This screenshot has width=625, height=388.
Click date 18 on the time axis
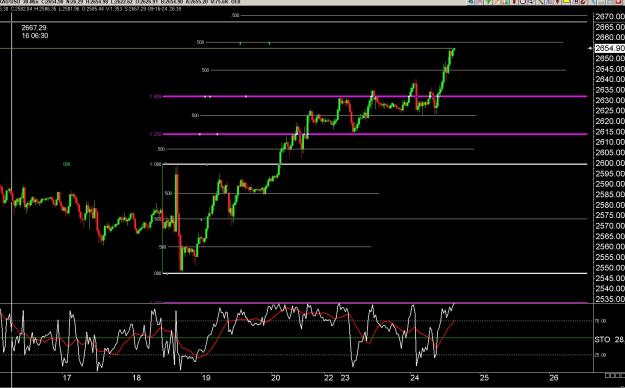(136, 378)
